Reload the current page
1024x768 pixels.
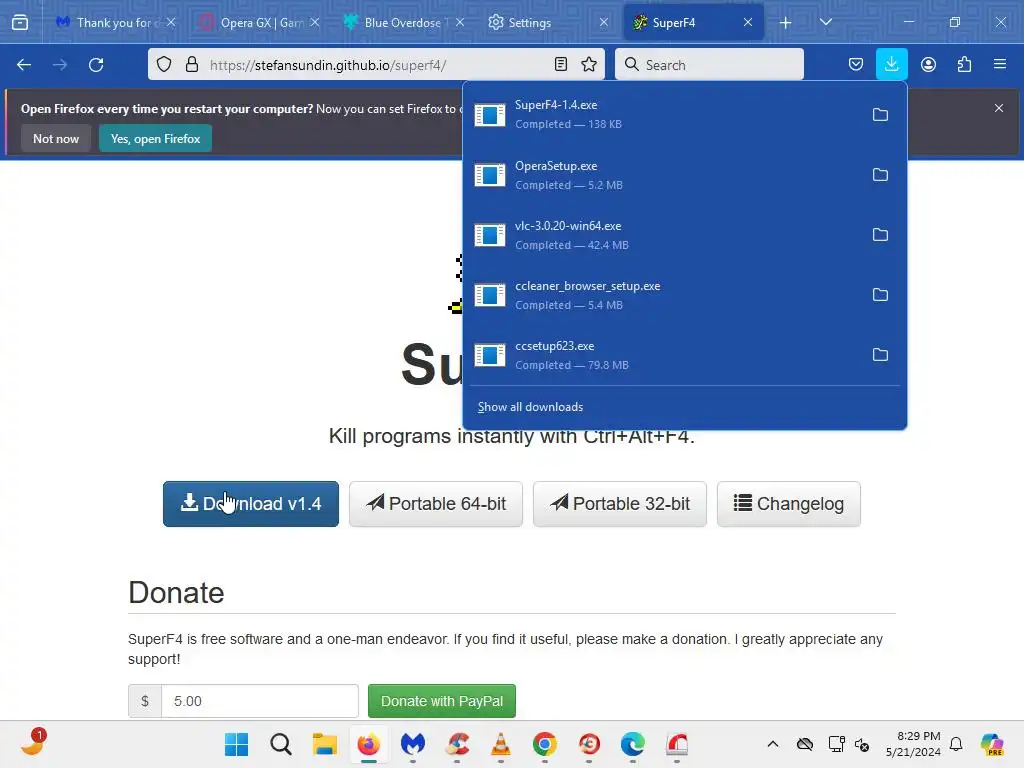pyautogui.click(x=96, y=65)
